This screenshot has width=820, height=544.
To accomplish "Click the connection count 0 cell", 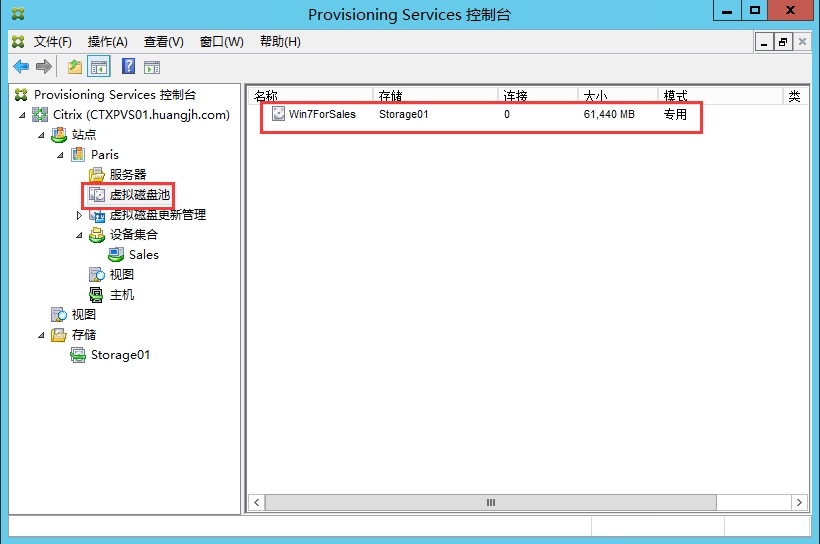I will click(x=507, y=114).
